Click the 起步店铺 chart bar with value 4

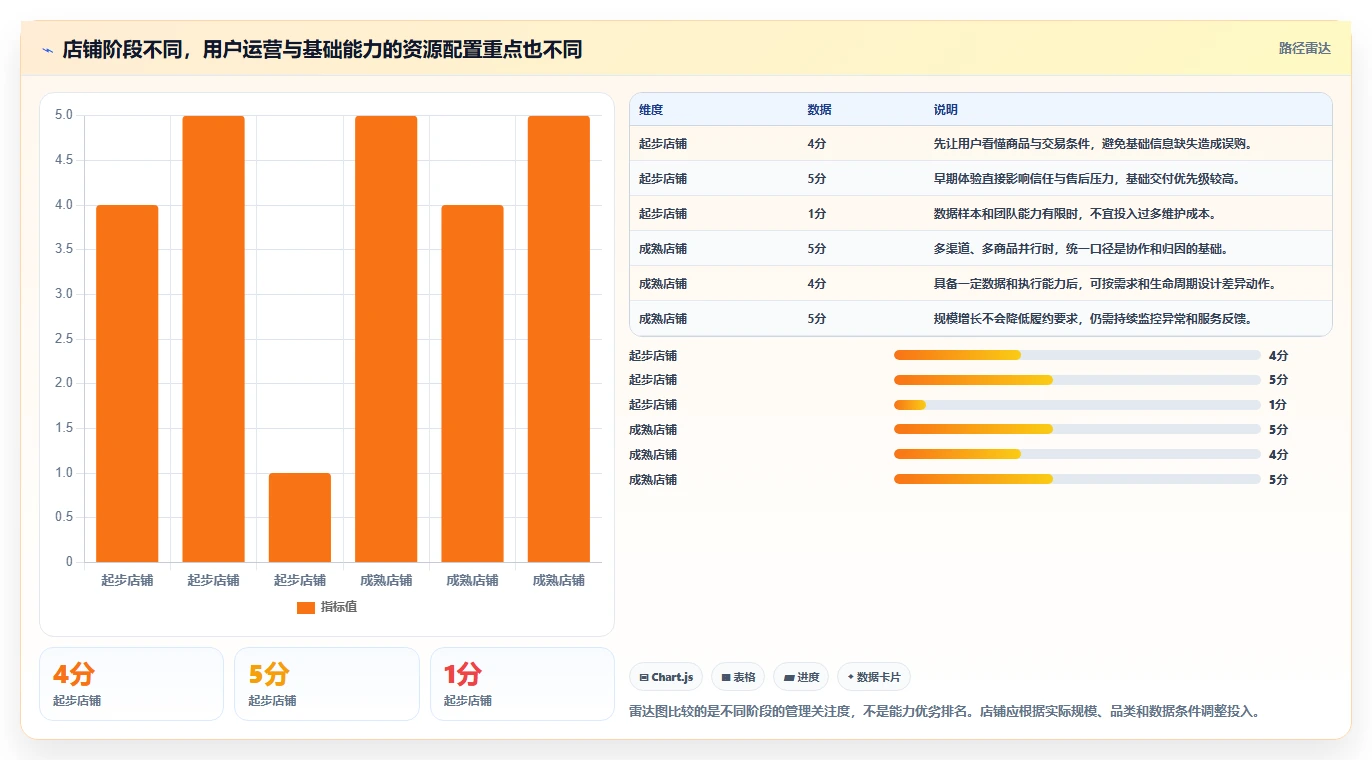point(127,384)
